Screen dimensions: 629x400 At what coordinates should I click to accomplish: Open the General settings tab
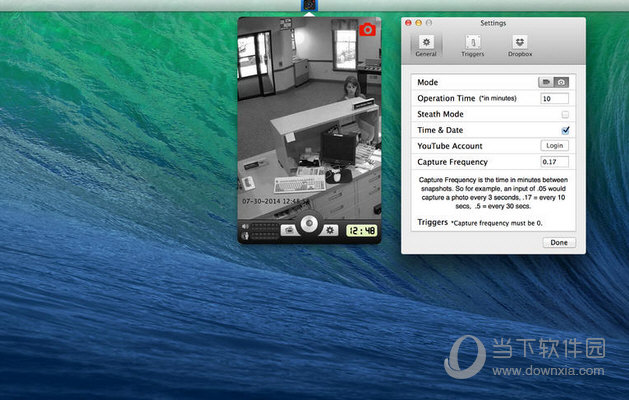[x=426, y=46]
